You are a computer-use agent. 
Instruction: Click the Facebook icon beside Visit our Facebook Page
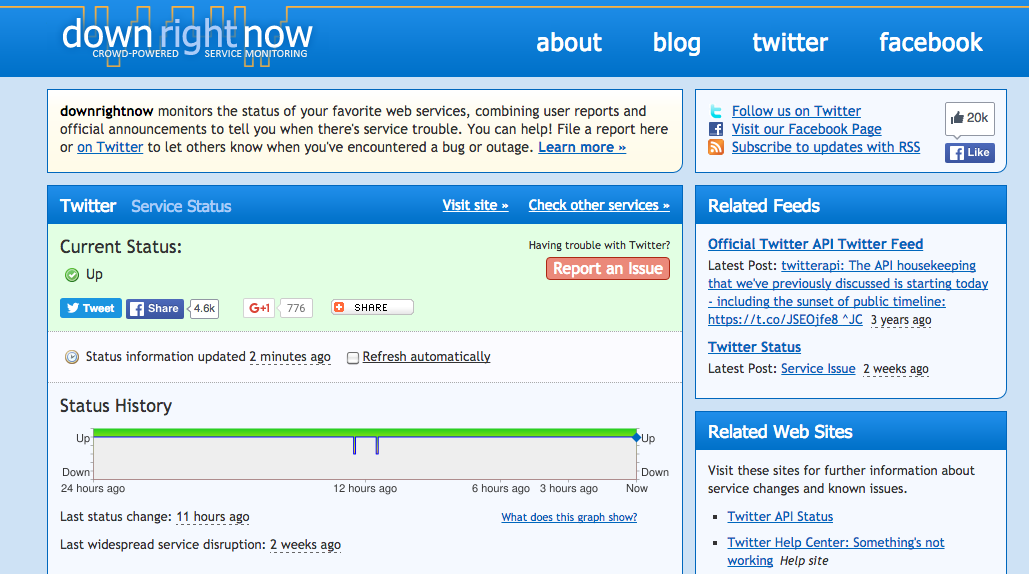(x=716, y=129)
